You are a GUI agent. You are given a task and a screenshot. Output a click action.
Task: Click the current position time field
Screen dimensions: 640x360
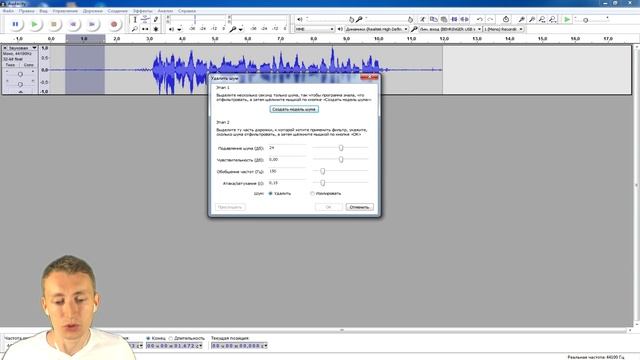(x=239, y=346)
